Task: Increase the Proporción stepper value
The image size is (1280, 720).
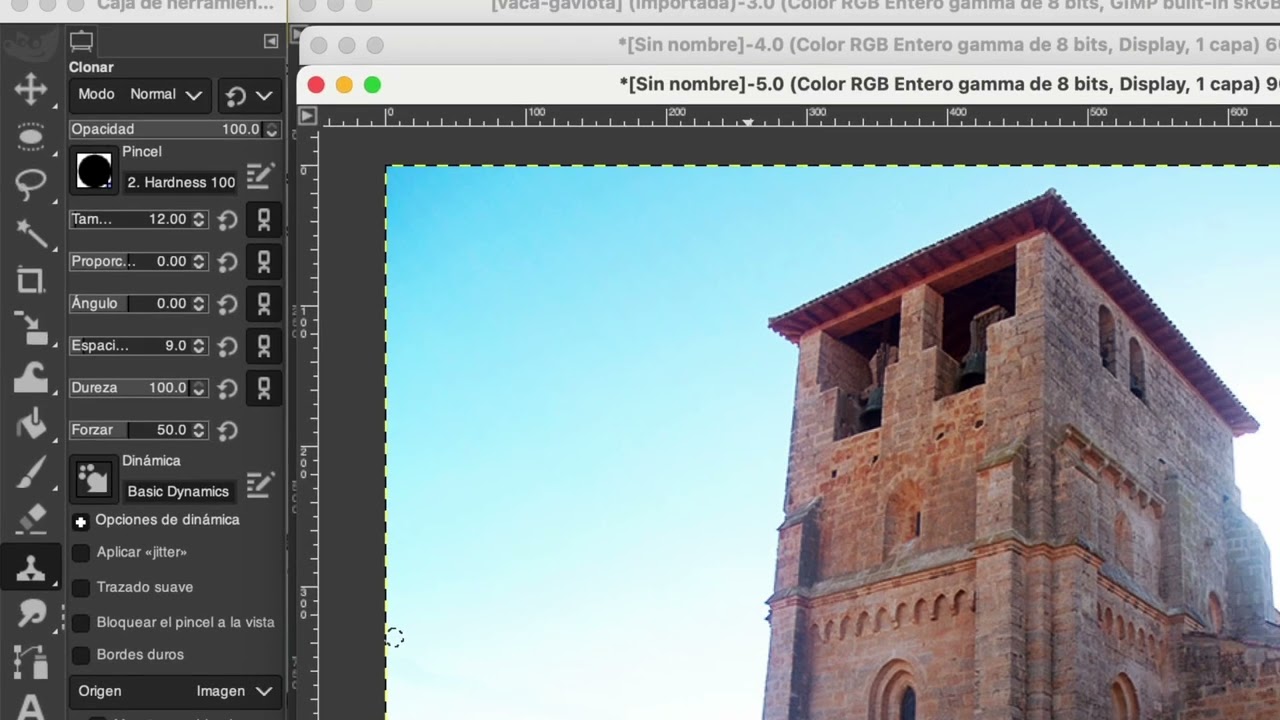Action: click(x=199, y=257)
